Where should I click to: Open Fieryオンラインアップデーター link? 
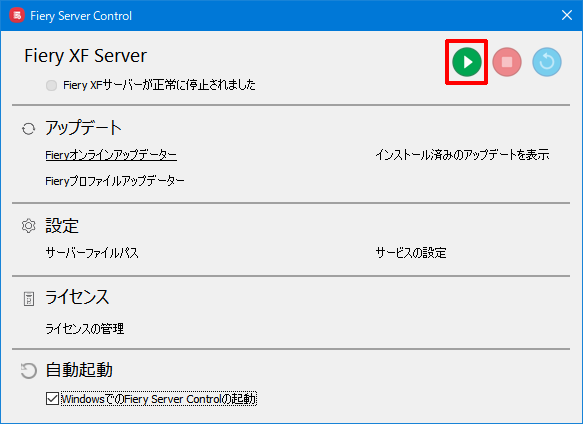point(111,155)
